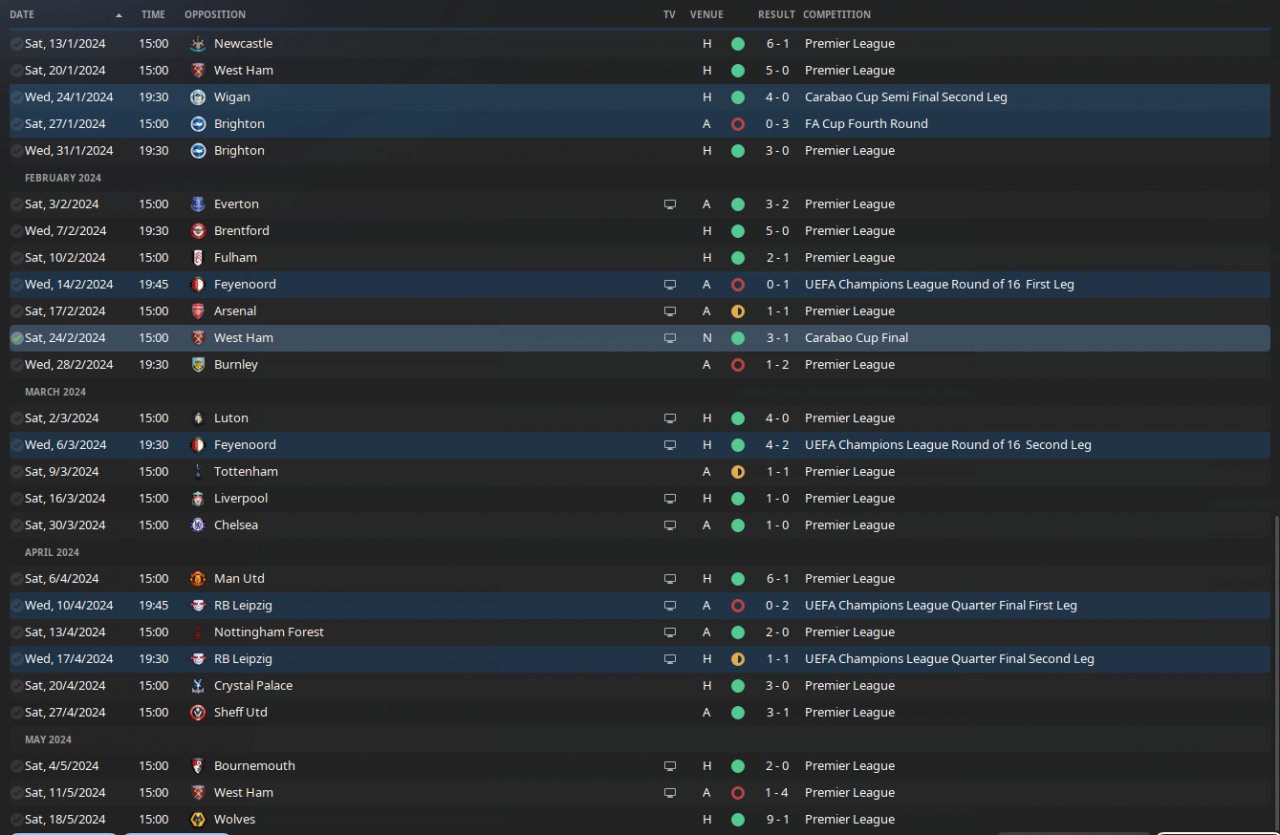Click the Result column header
This screenshot has height=835, width=1280.
tap(776, 15)
